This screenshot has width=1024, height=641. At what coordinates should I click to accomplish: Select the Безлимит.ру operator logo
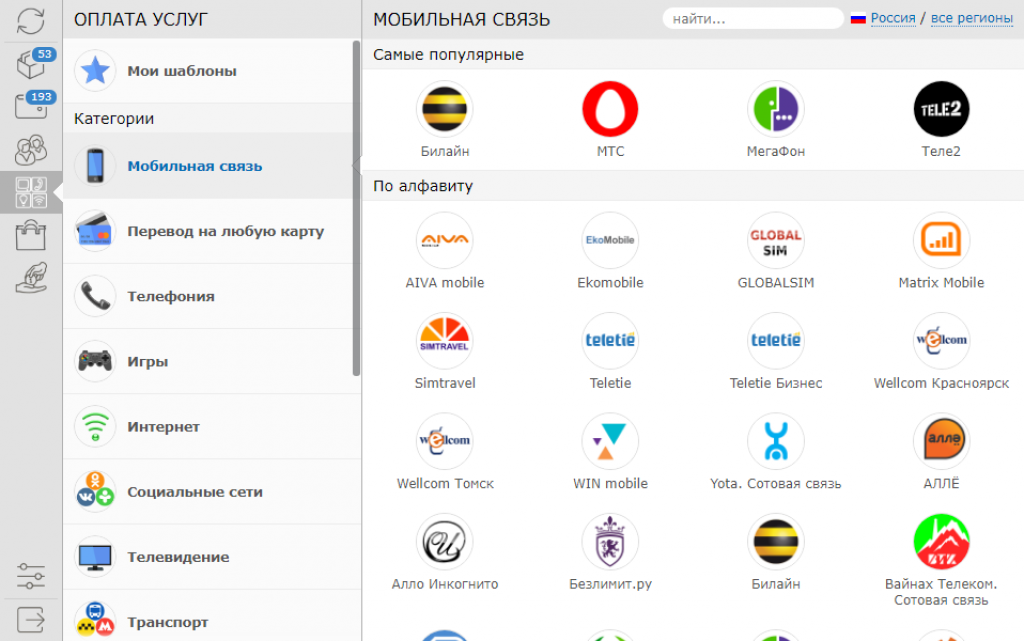611,542
